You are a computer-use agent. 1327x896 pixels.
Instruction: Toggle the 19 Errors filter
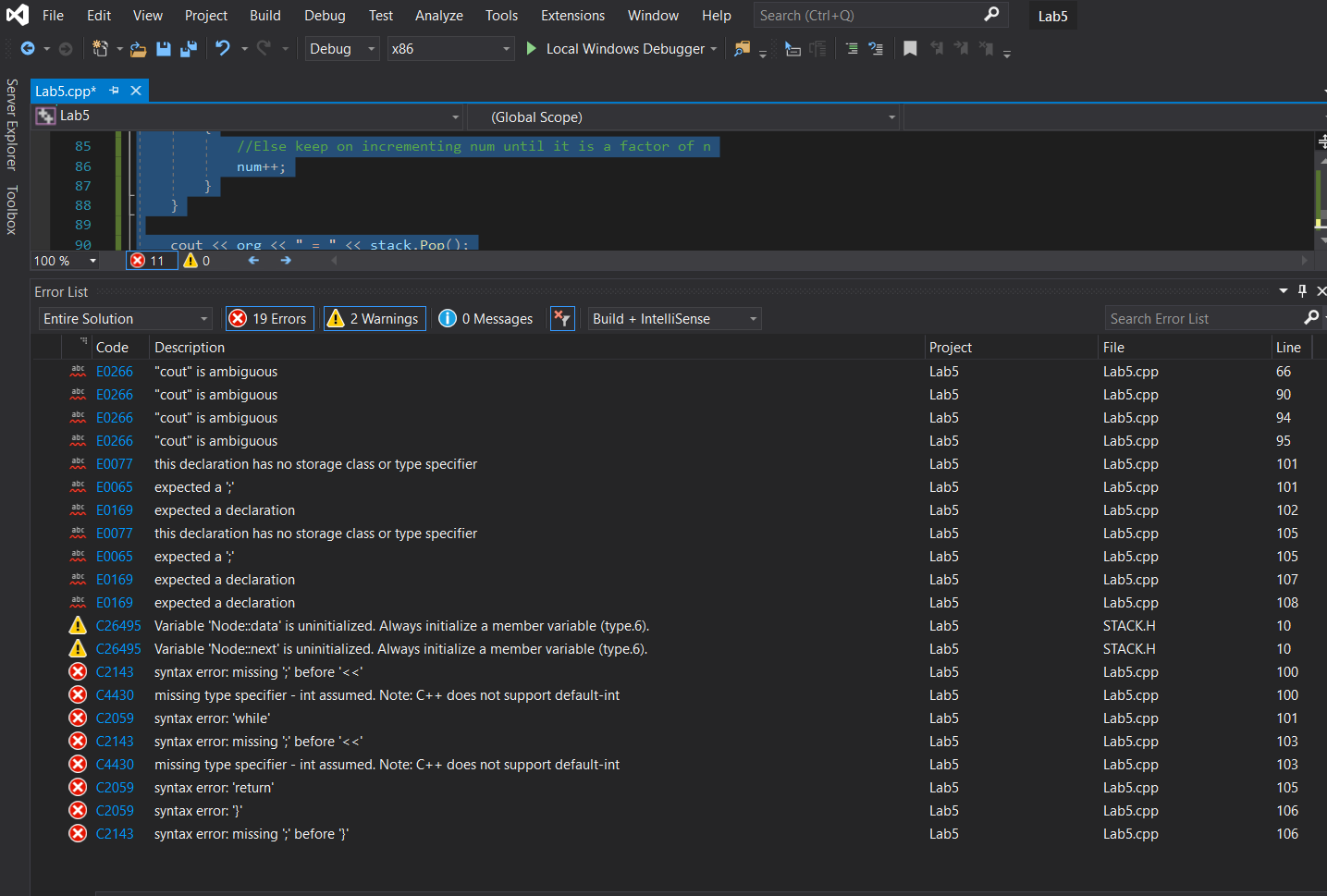point(269,319)
